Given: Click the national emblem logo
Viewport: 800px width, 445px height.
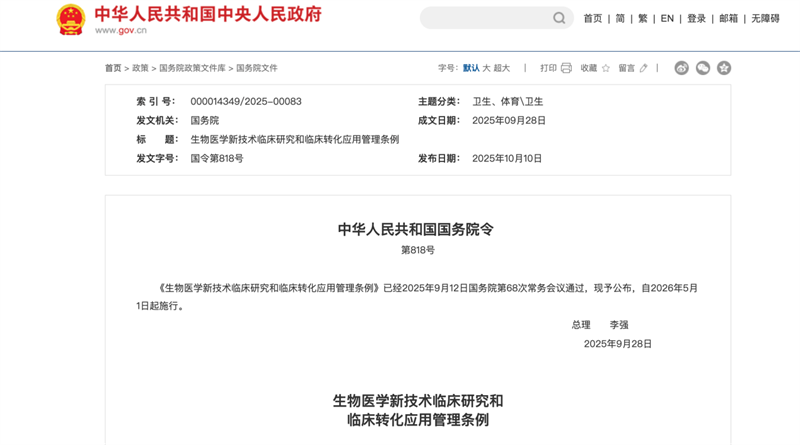Looking at the screenshot, I should click(71, 19).
